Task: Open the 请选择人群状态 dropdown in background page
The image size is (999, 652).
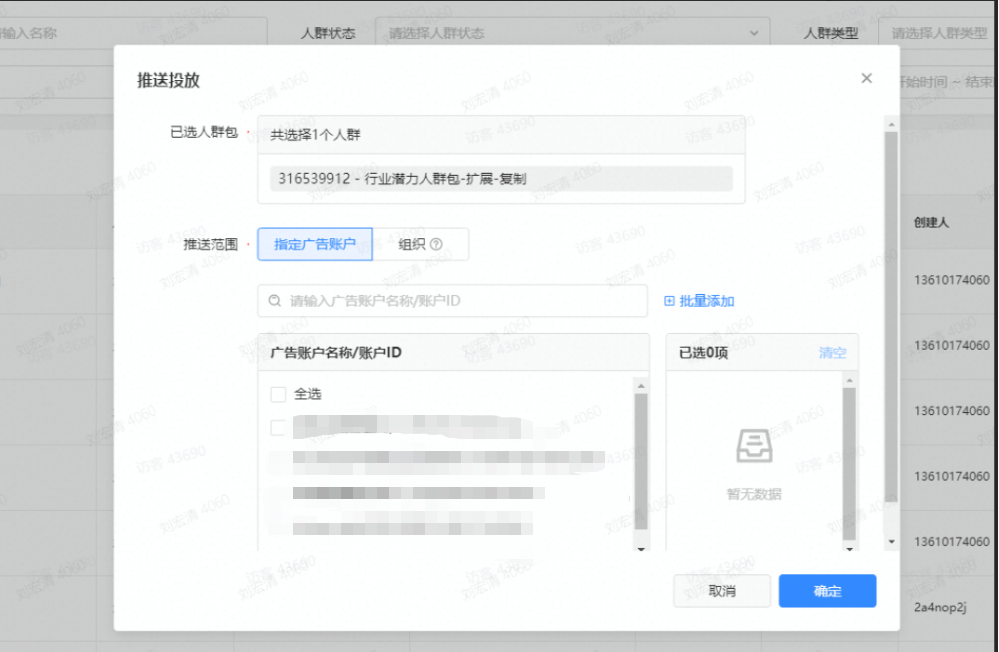Action: click(x=573, y=33)
